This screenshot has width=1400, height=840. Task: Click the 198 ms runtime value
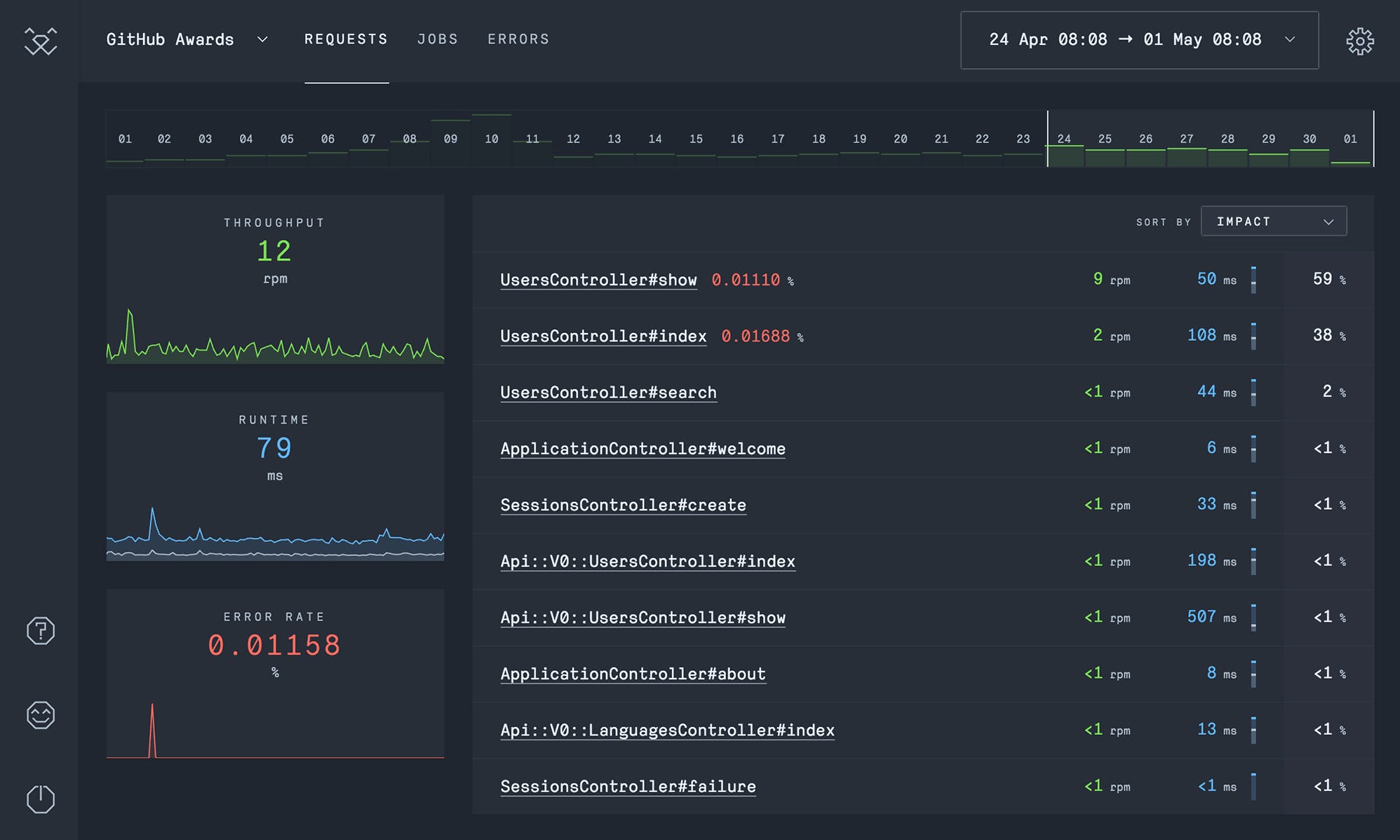point(1211,560)
